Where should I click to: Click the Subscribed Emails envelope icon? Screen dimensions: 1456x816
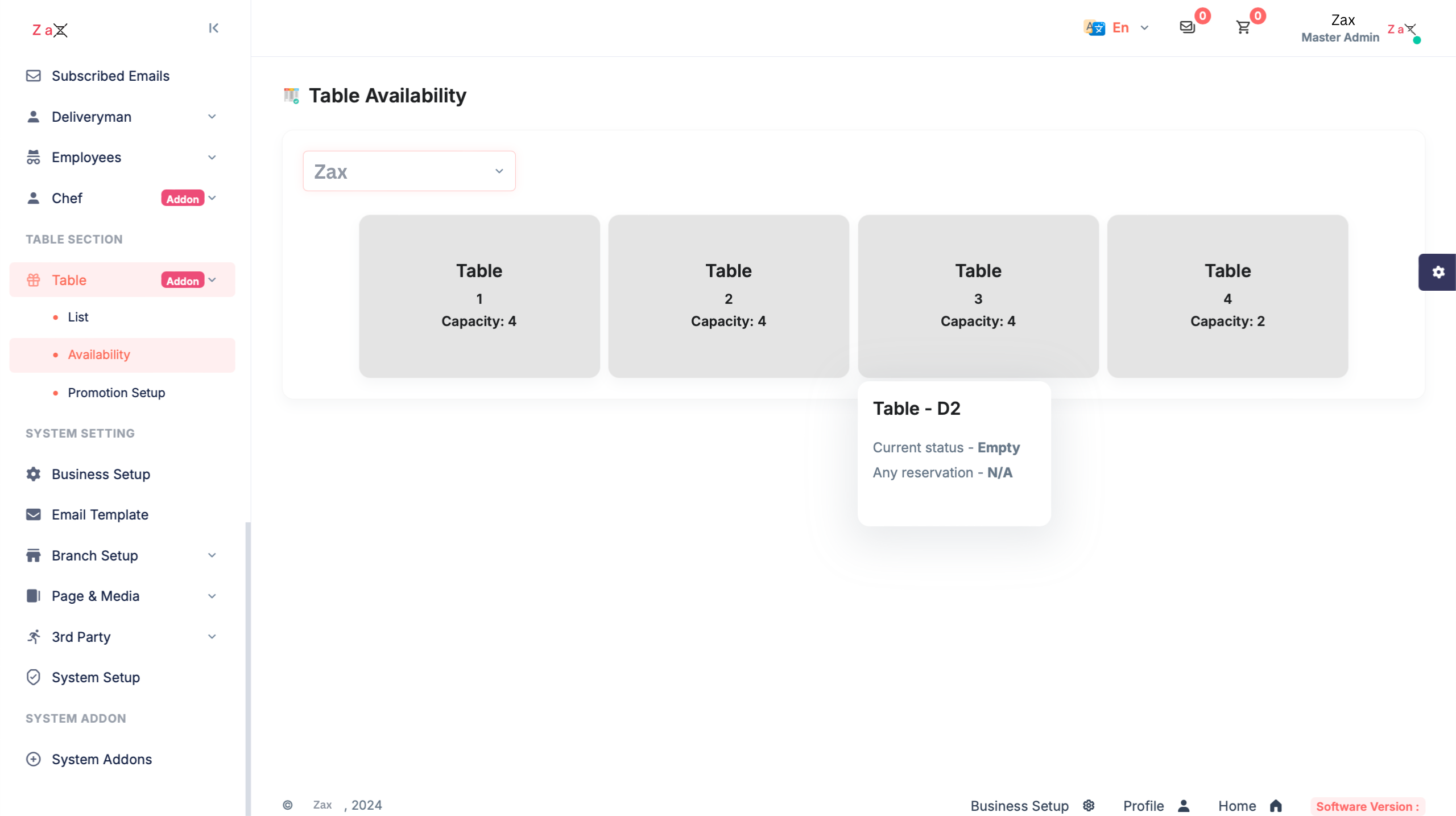pos(34,76)
